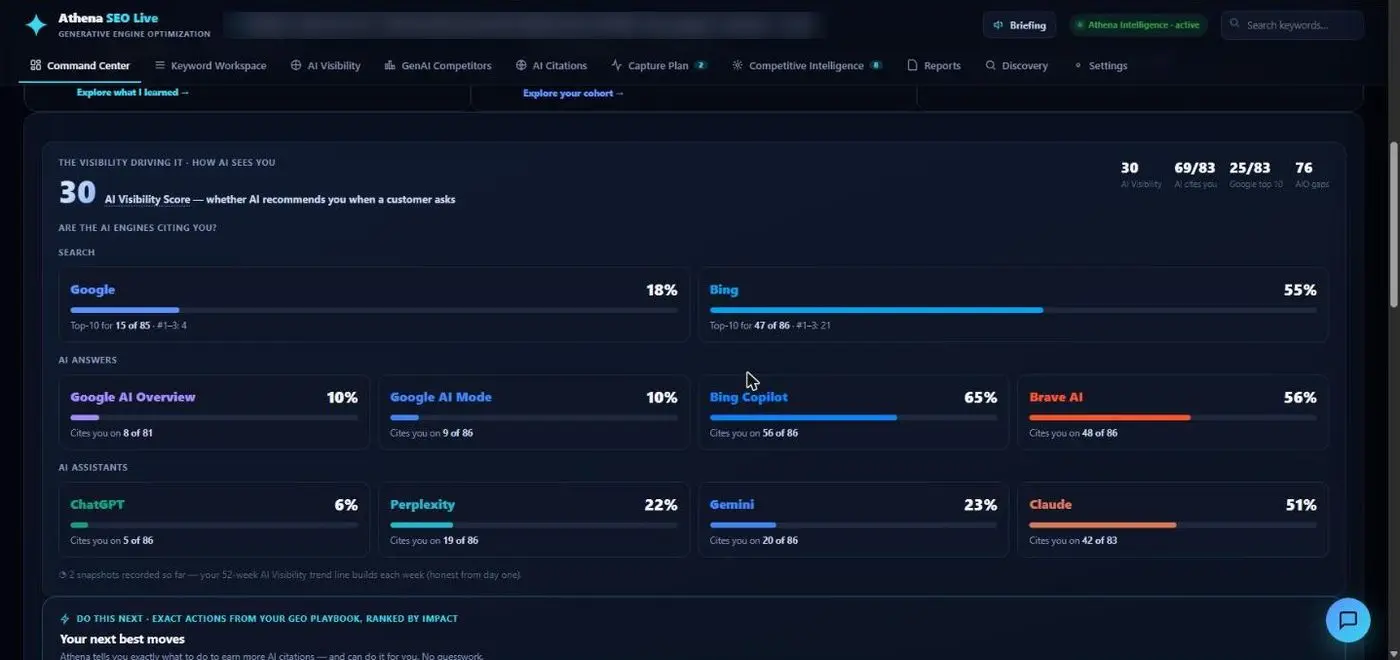Select the Perplexity card title

pyautogui.click(x=422, y=505)
